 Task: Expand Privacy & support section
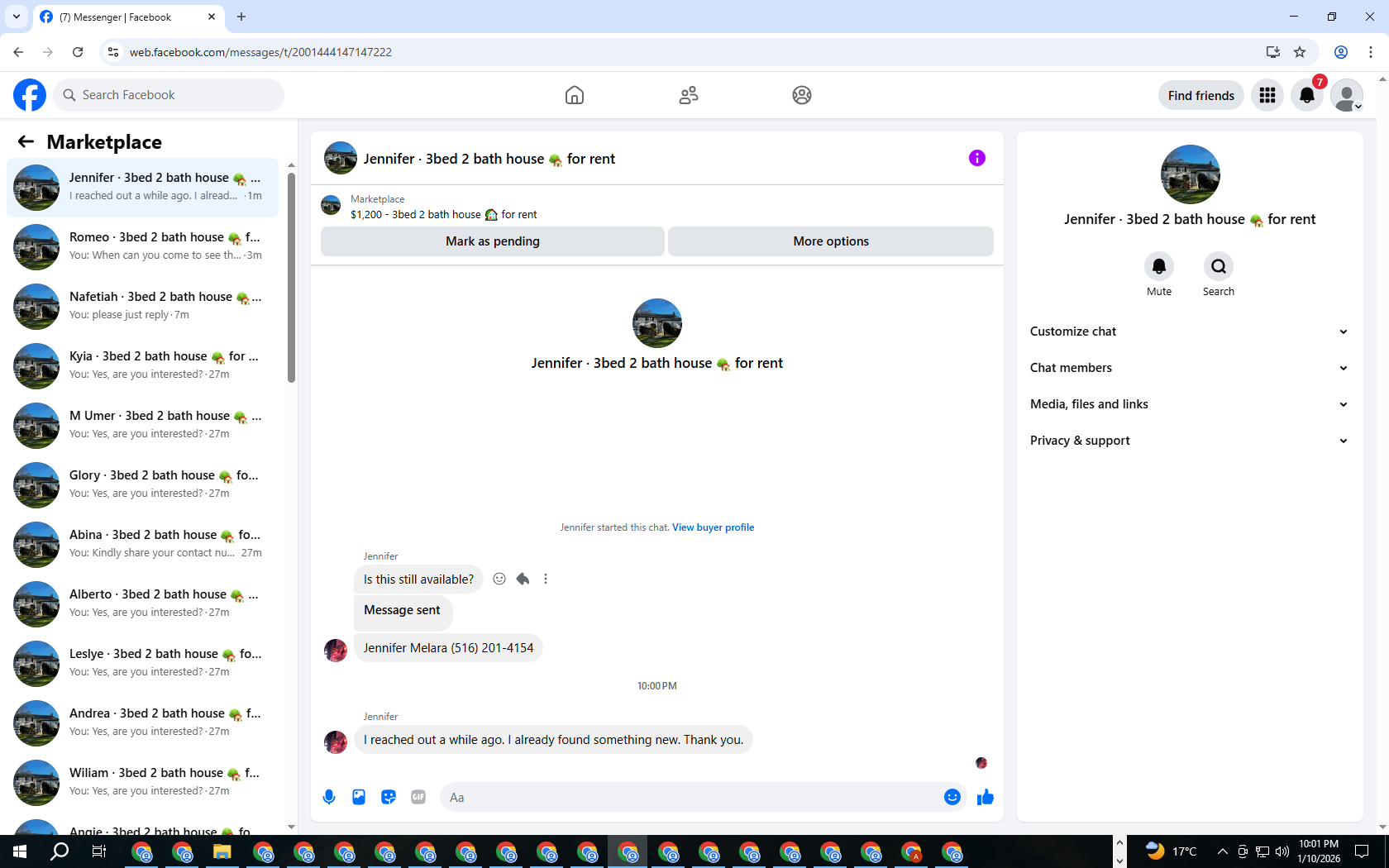tap(1190, 441)
